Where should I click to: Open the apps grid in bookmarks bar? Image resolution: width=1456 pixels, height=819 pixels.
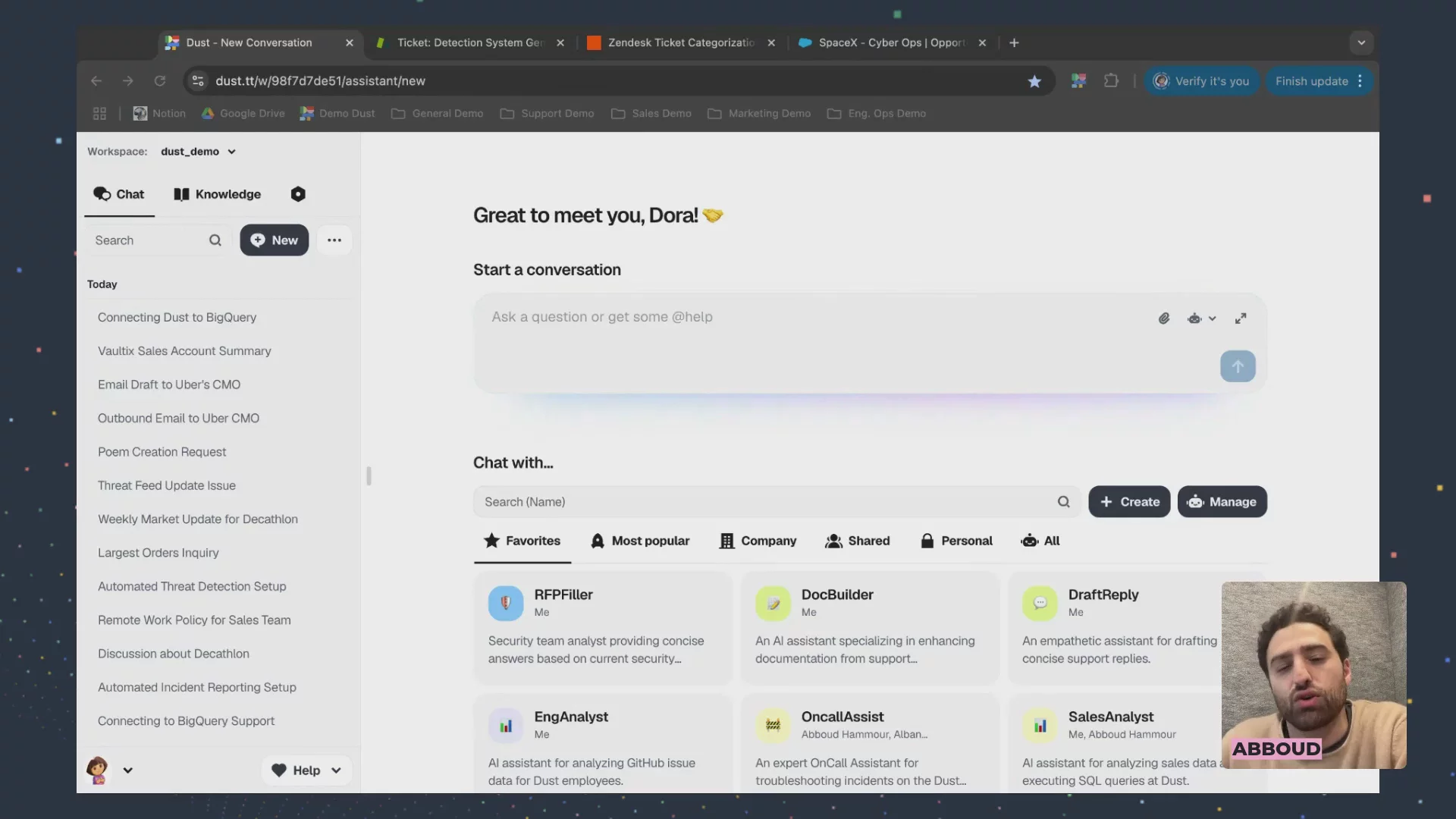[99, 114]
